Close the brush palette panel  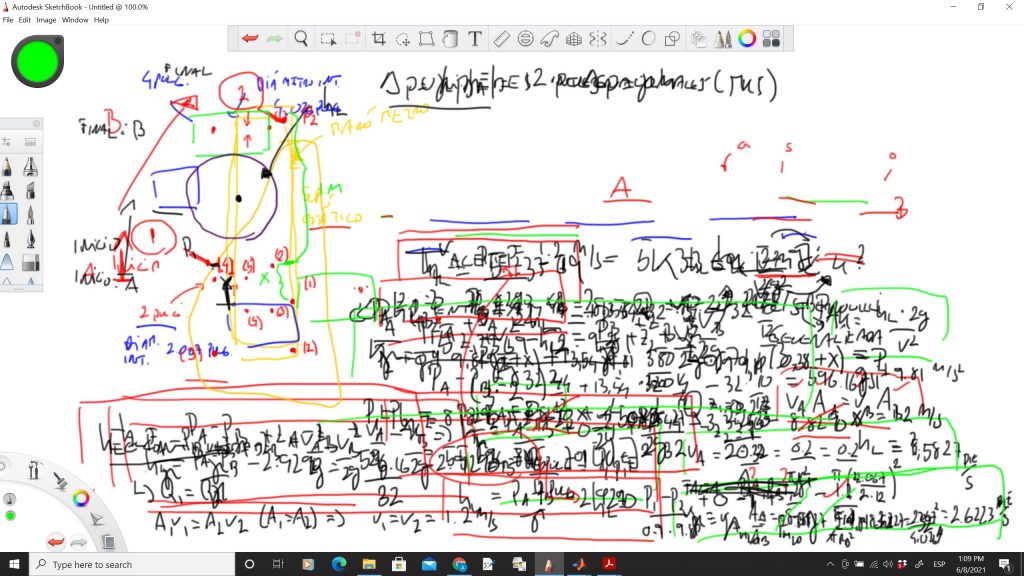[x=37, y=123]
